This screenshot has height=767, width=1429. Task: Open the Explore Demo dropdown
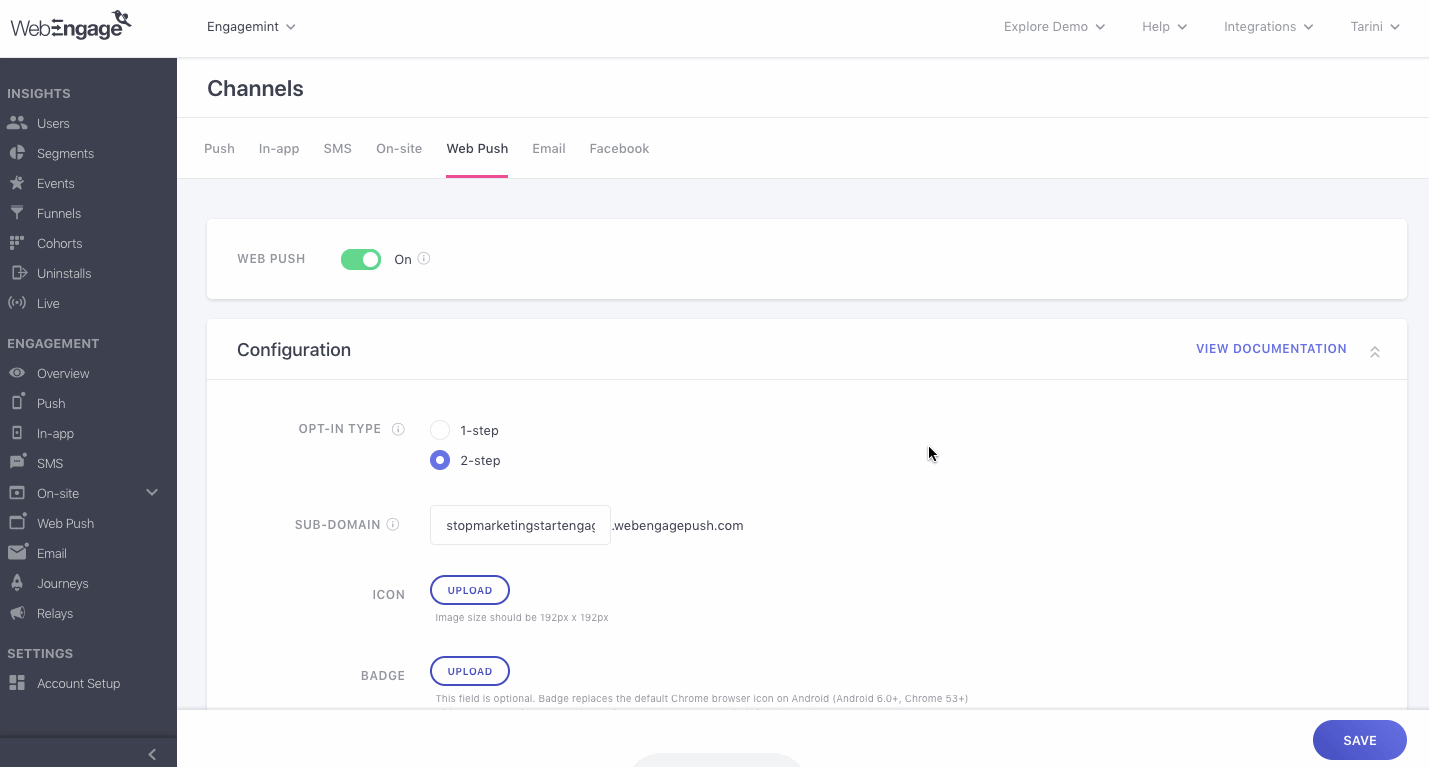(x=1054, y=27)
